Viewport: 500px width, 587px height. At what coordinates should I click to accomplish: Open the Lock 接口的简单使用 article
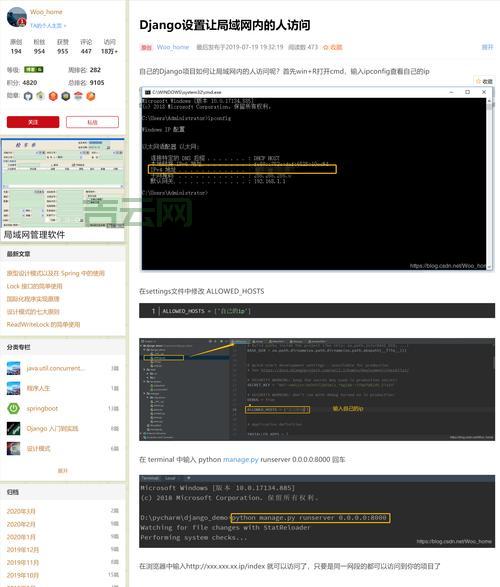click(x=34, y=286)
